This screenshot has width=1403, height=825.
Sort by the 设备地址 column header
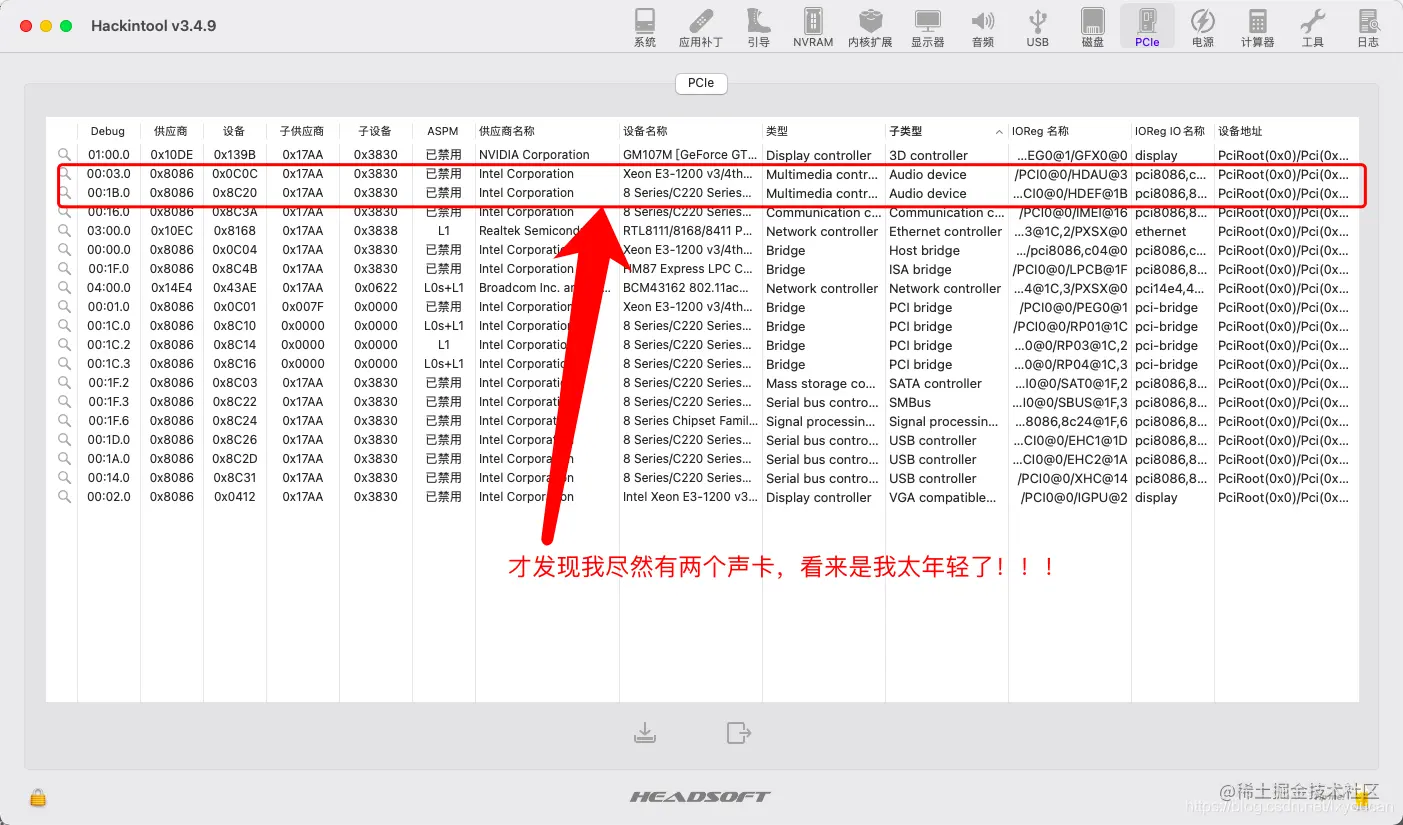(1285, 131)
